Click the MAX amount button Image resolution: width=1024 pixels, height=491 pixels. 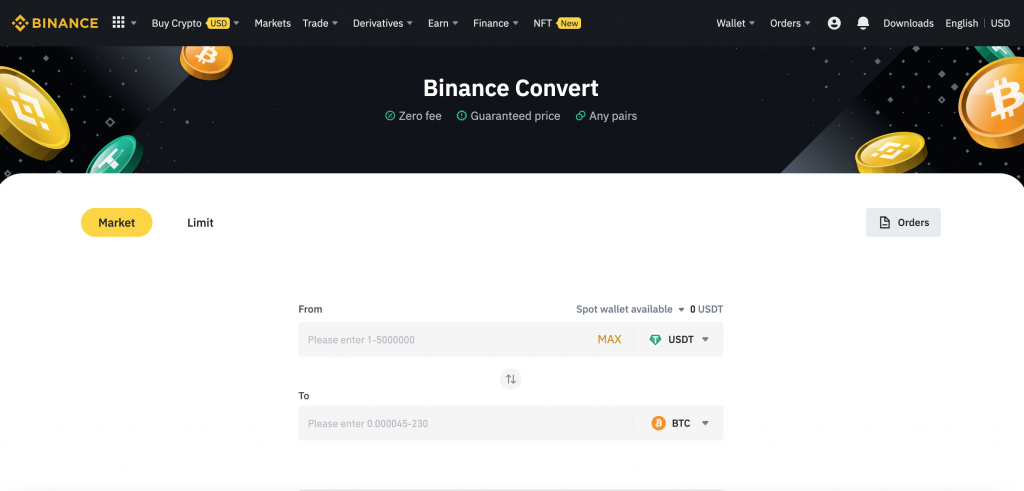pyautogui.click(x=609, y=340)
